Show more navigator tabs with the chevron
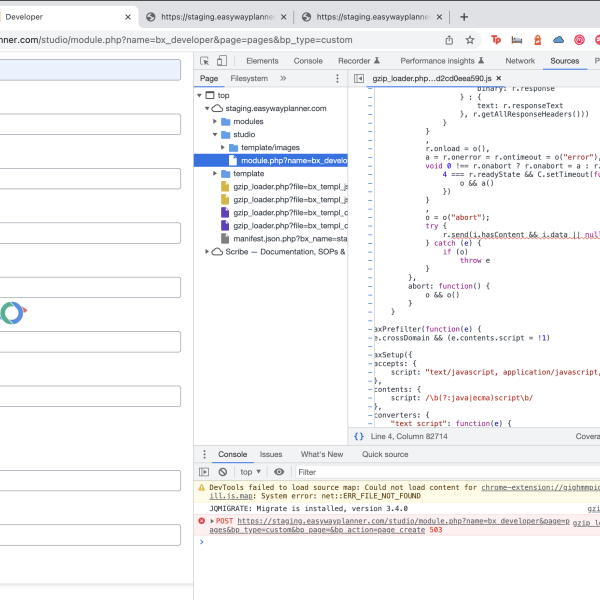The image size is (600, 600). (283, 78)
